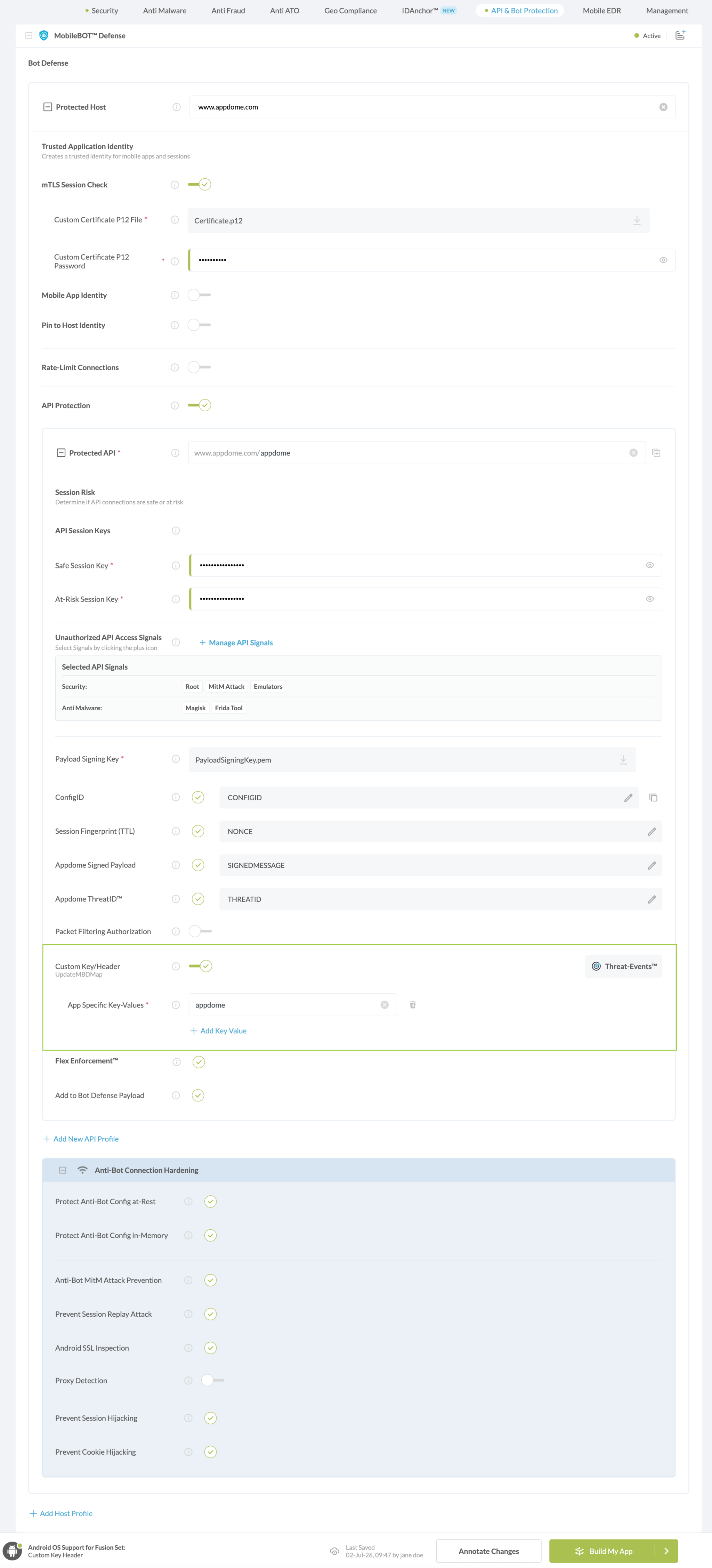Open the Threat-Events button
The image size is (712, 1568).
pyautogui.click(x=623, y=966)
